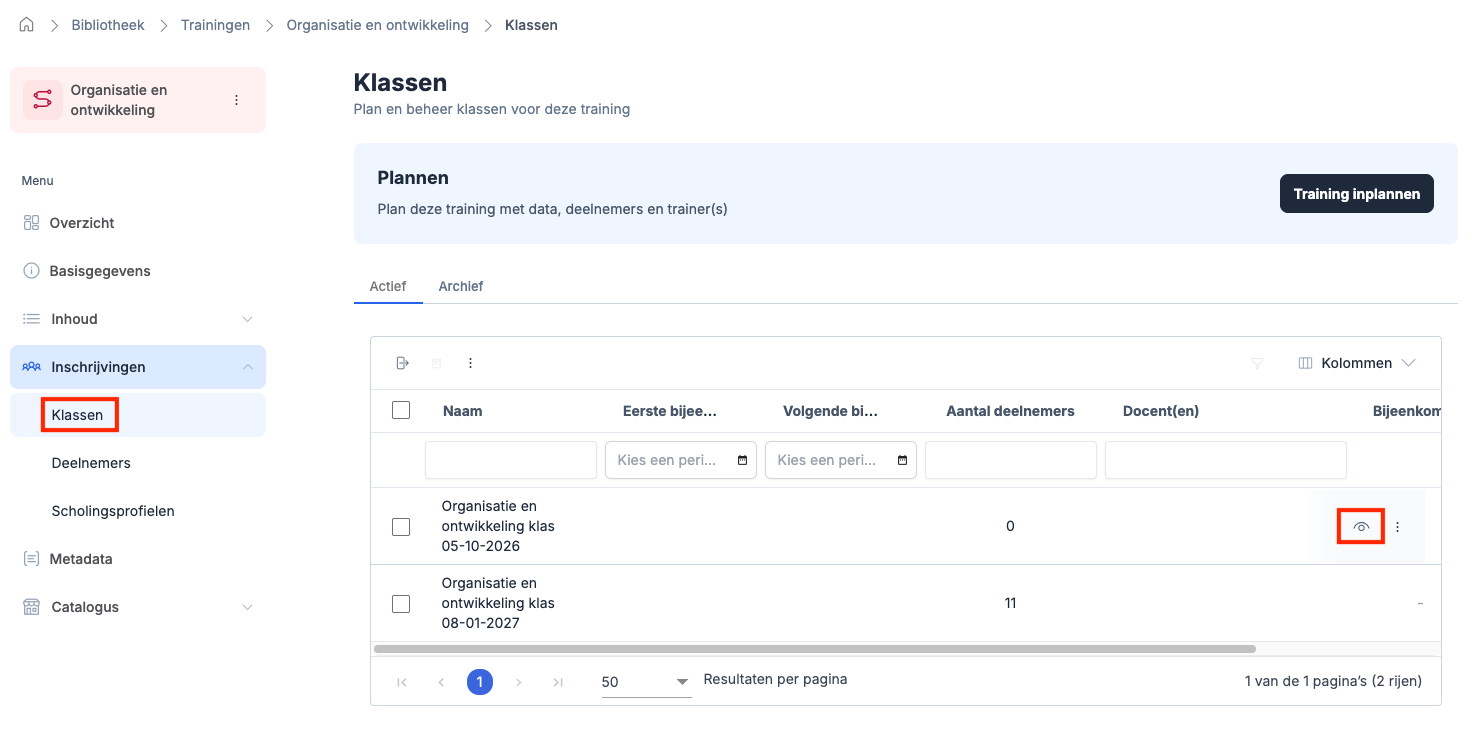The height and width of the screenshot is (731, 1473).
Task: Open row options for the 05-10-2026 class
Action: click(x=1398, y=527)
